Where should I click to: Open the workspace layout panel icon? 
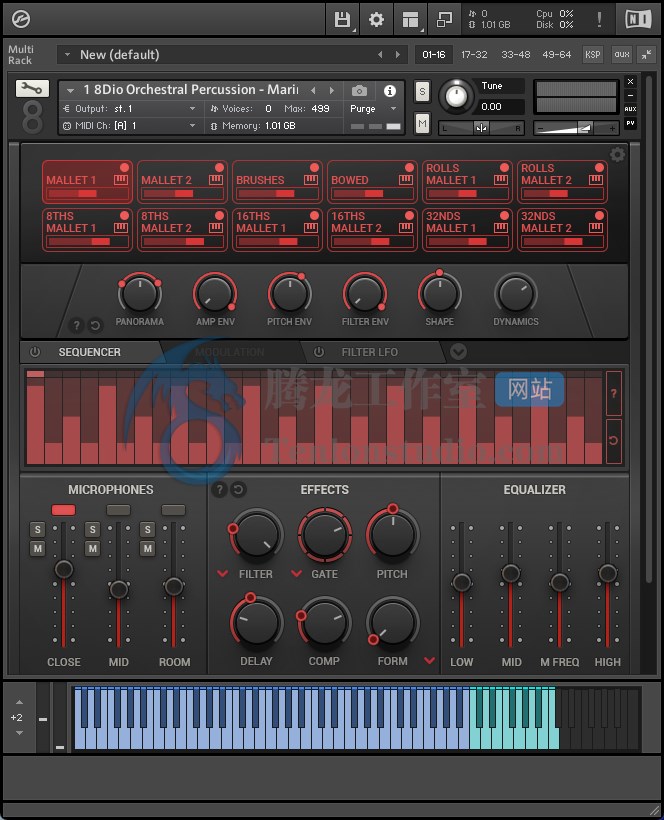pos(410,19)
